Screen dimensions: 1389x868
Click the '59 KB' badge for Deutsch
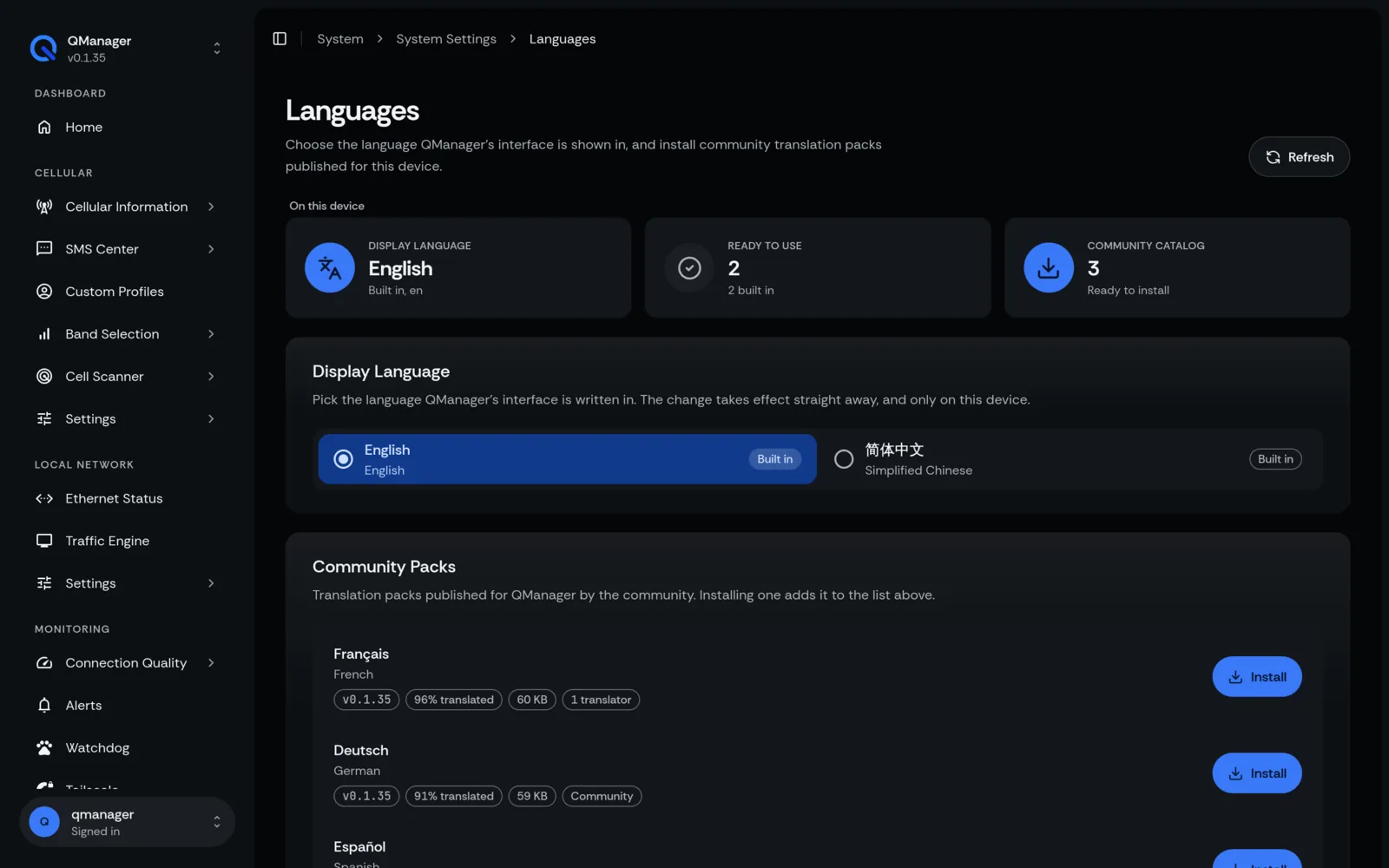532,796
